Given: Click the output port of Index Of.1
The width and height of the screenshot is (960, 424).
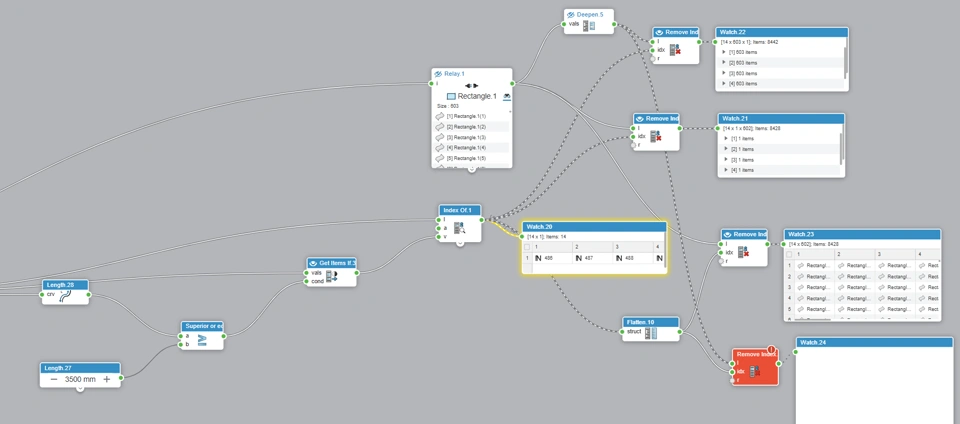Looking at the screenshot, I should click(482, 219).
